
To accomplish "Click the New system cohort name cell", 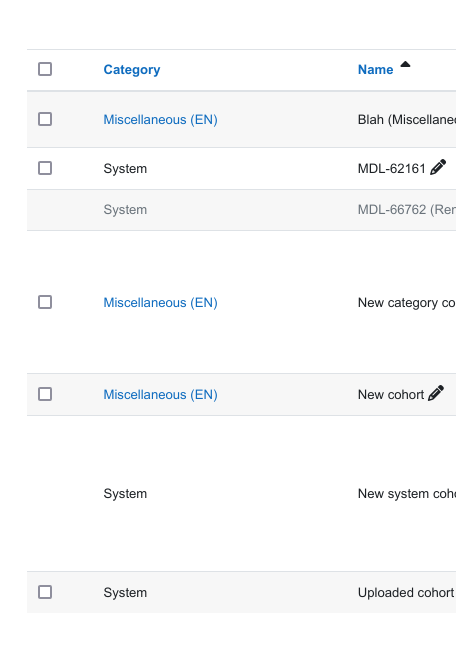I will (x=407, y=494).
